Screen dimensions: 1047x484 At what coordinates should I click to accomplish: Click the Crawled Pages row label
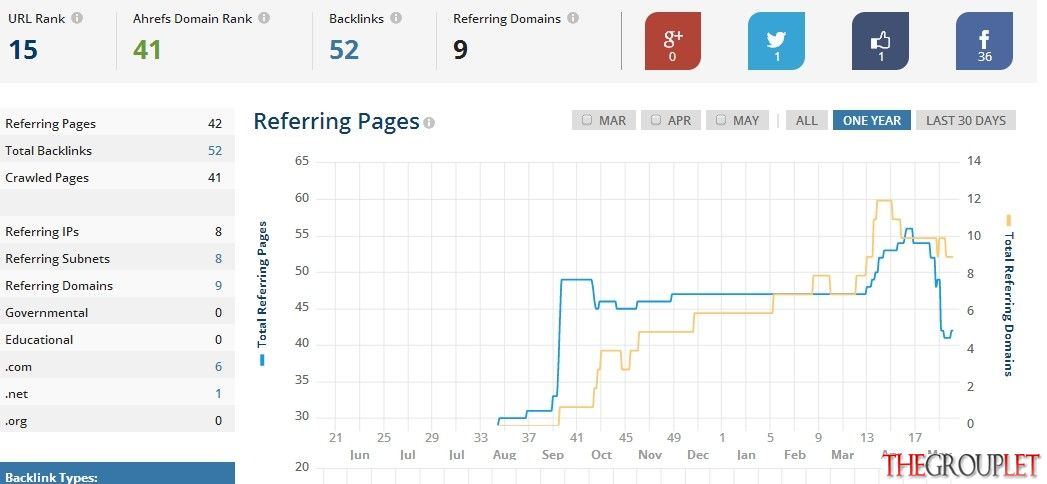point(47,178)
